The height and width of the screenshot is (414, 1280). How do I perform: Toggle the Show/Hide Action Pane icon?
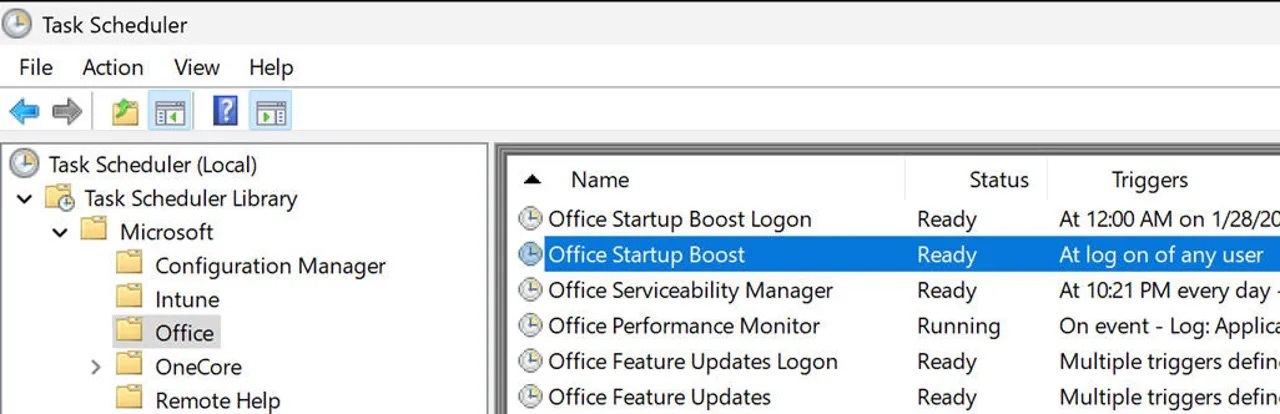(x=270, y=111)
